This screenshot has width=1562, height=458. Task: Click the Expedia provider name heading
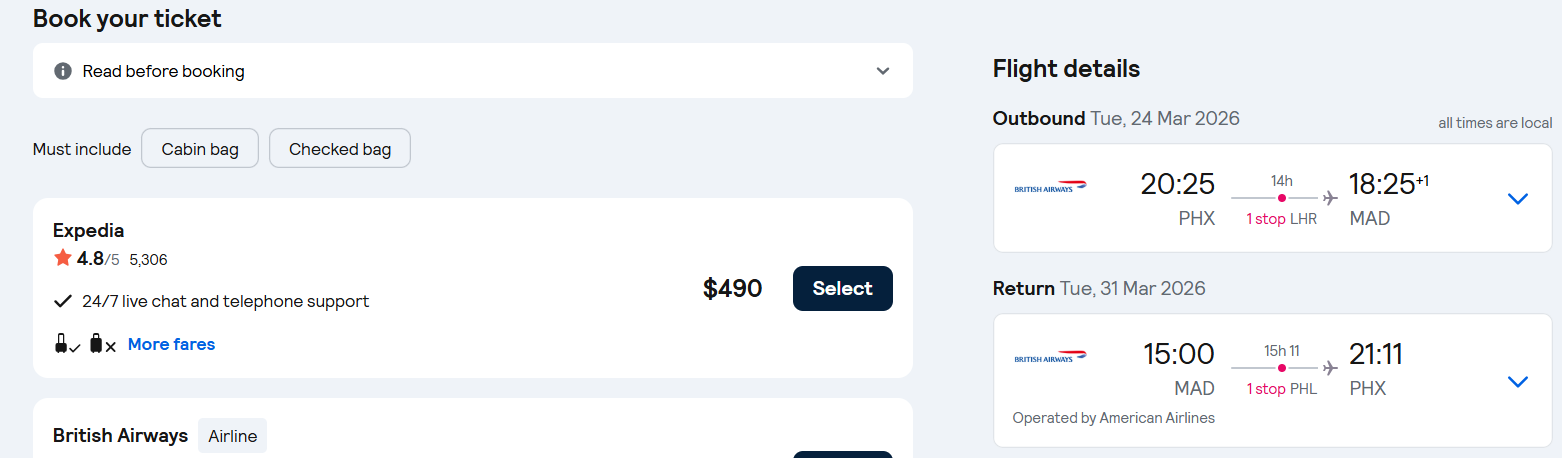(x=88, y=230)
